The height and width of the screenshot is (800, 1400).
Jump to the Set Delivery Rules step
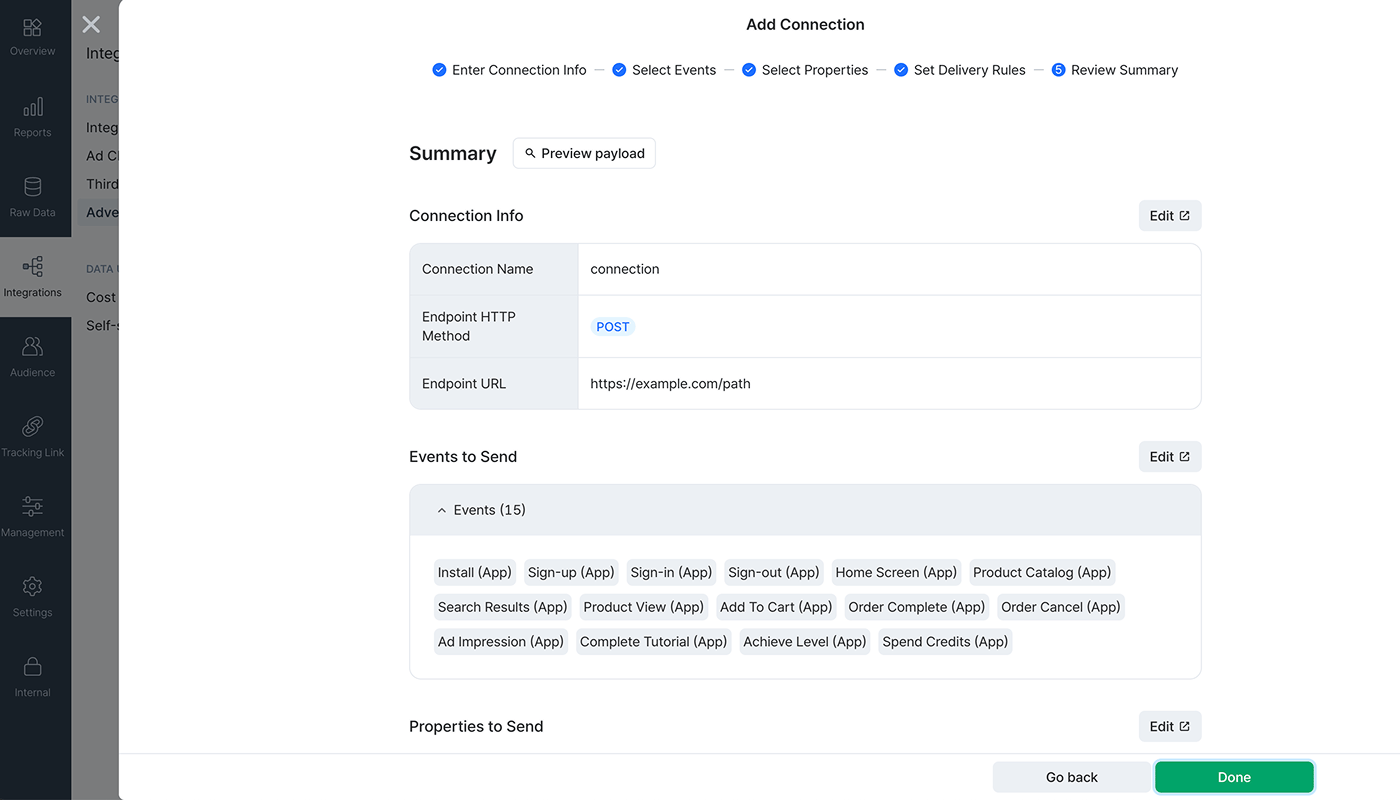(960, 70)
